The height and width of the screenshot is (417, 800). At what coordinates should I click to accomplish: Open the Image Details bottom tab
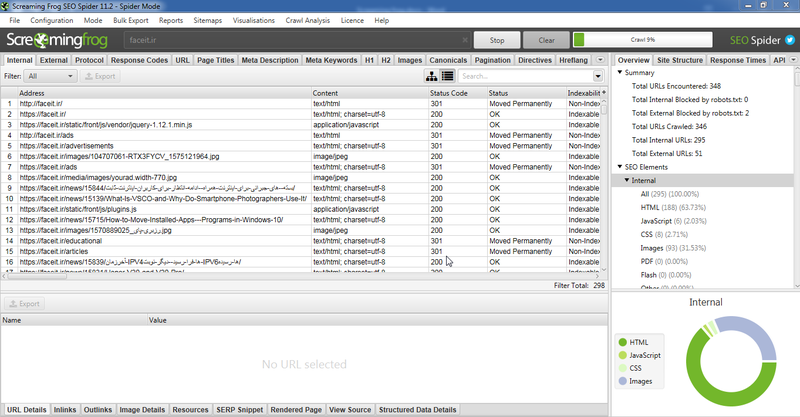[142, 410]
